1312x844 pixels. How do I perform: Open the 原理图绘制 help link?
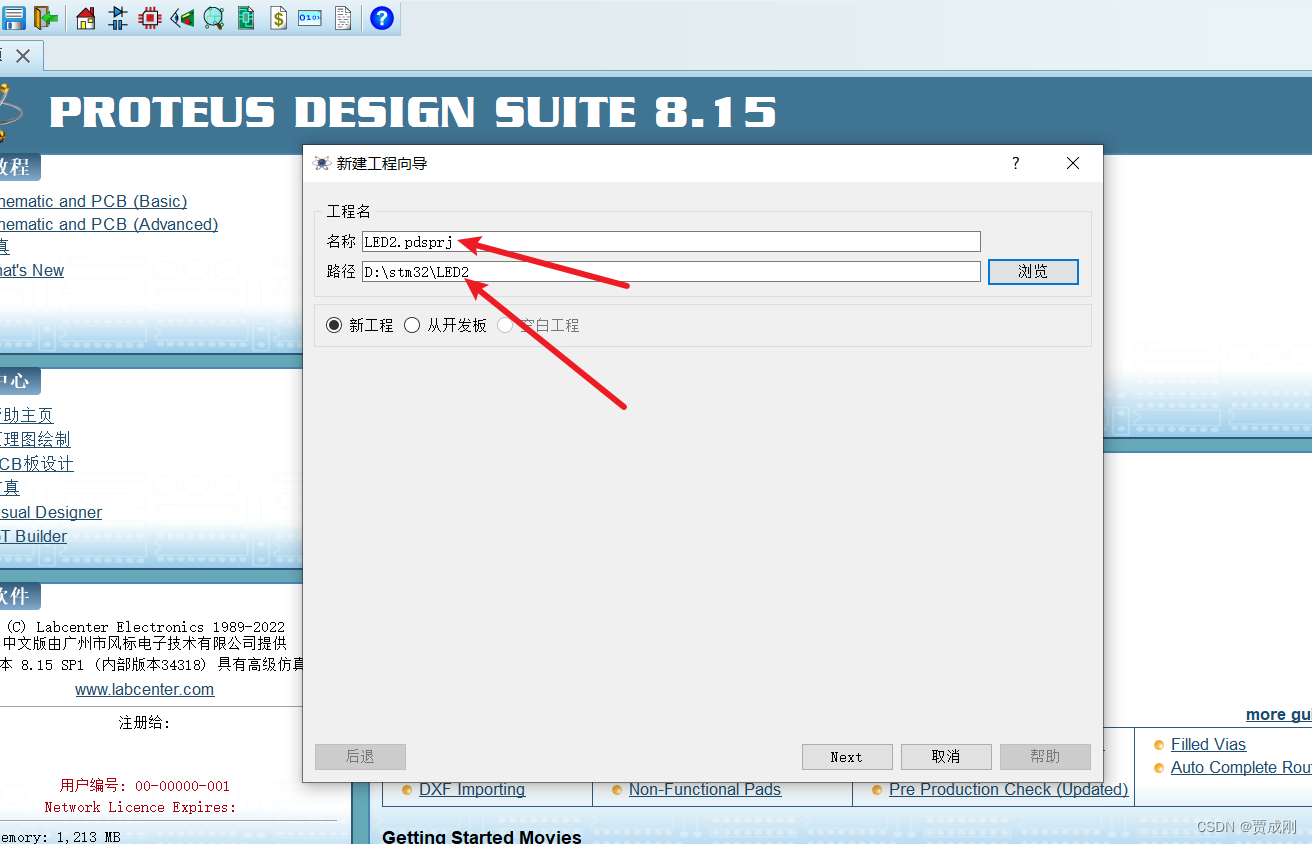[35, 439]
